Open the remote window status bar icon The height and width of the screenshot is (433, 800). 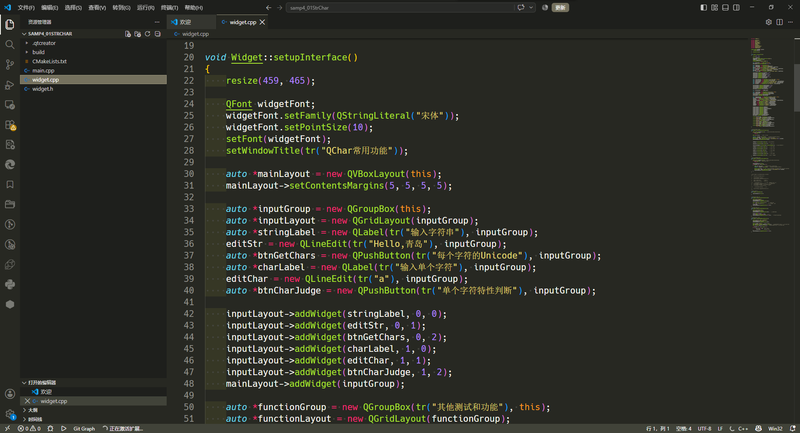(x=7, y=428)
